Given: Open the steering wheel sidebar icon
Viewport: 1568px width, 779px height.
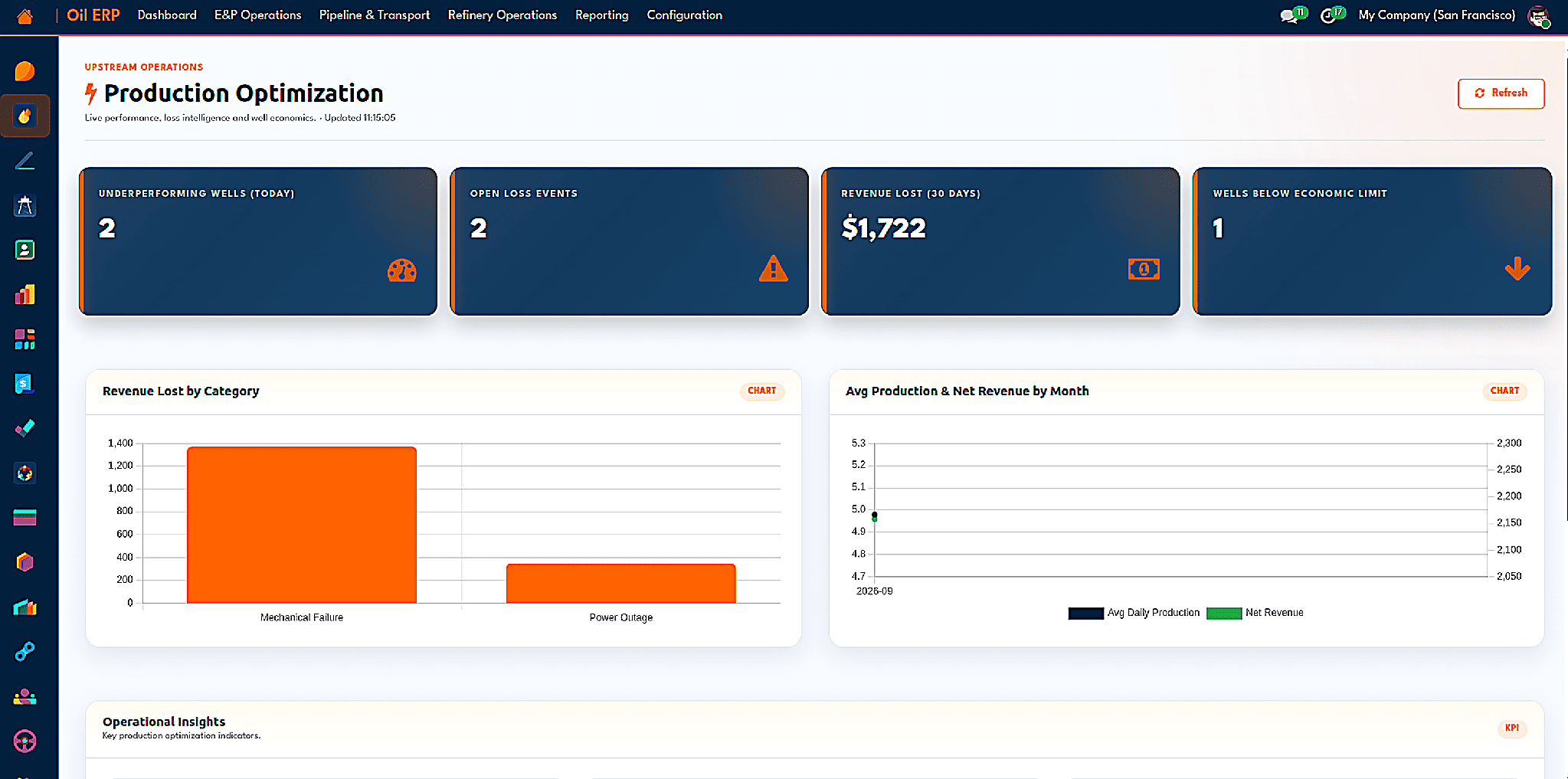Looking at the screenshot, I should pos(25,741).
